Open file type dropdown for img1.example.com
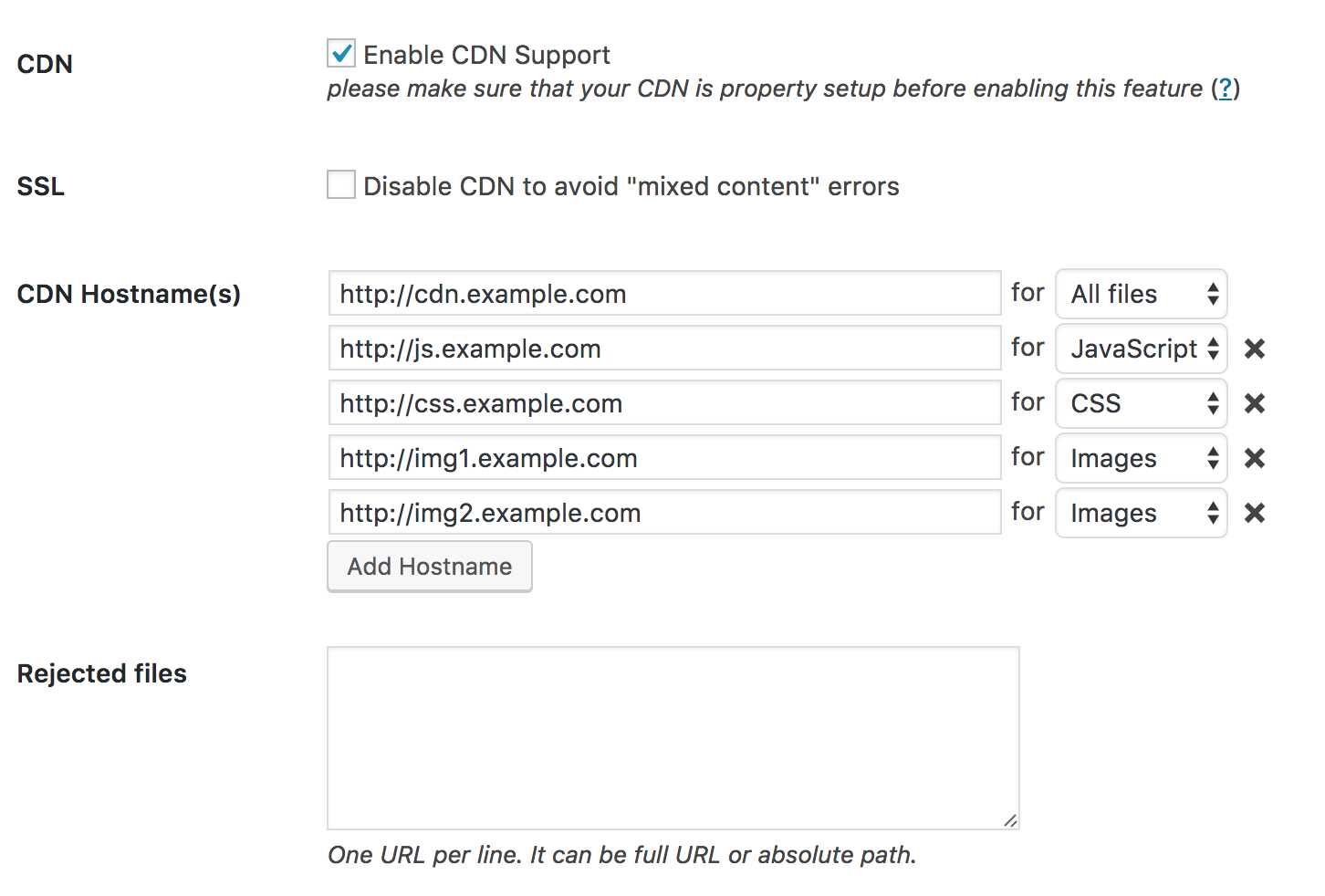This screenshot has width=1325, height=896. coord(1141,458)
